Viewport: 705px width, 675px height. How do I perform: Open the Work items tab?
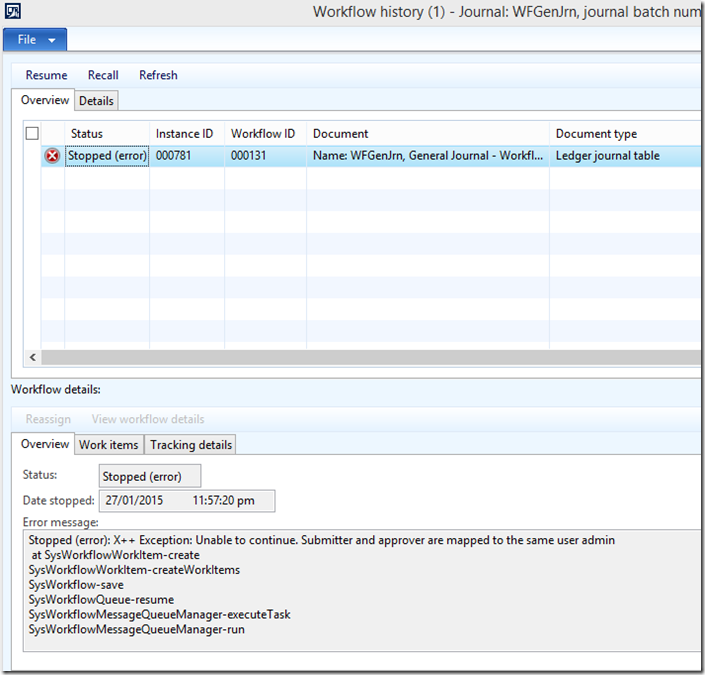pos(109,445)
